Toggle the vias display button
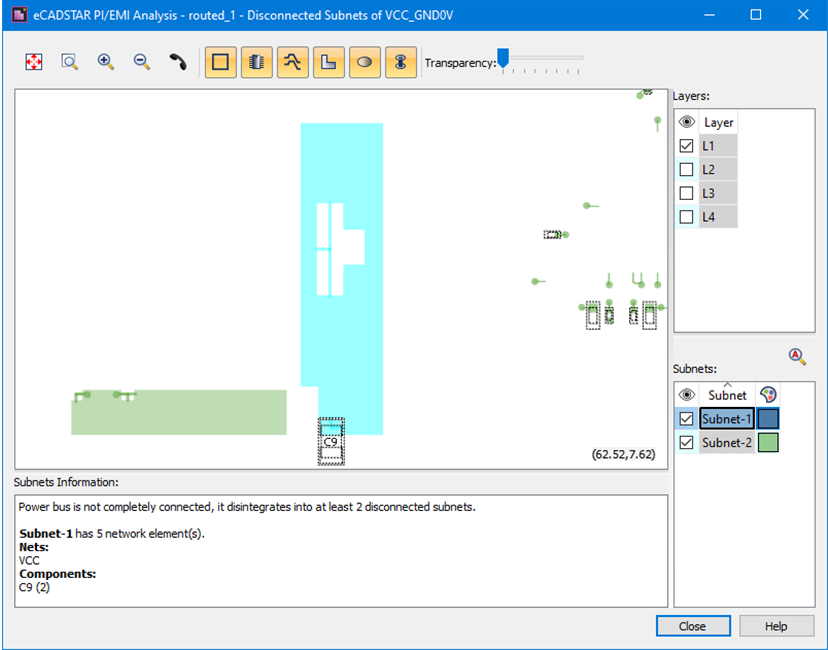 (401, 62)
